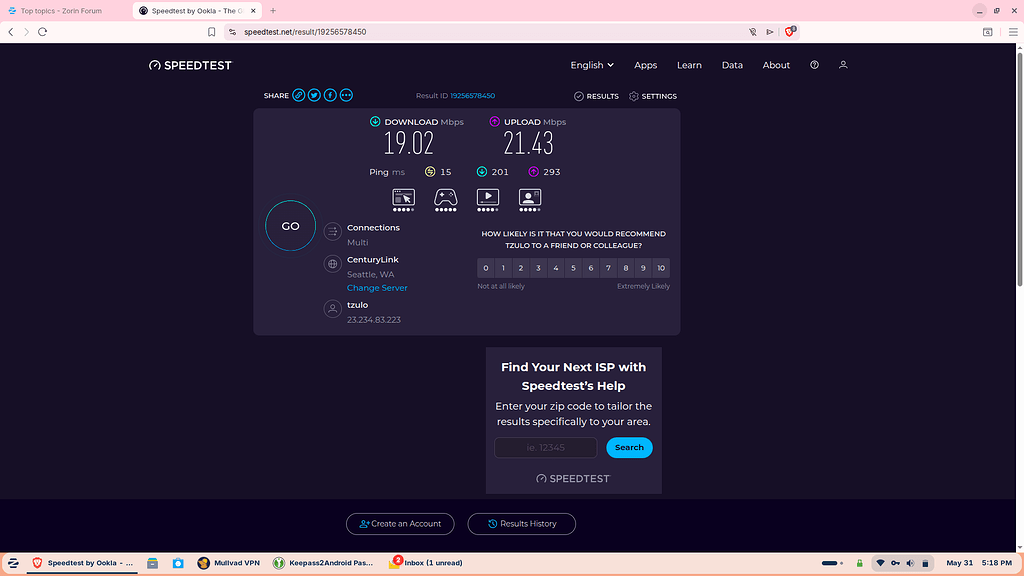This screenshot has height=576, width=1024.
Task: Click the Brave rewards triangle icon in address bar
Action: (x=770, y=32)
